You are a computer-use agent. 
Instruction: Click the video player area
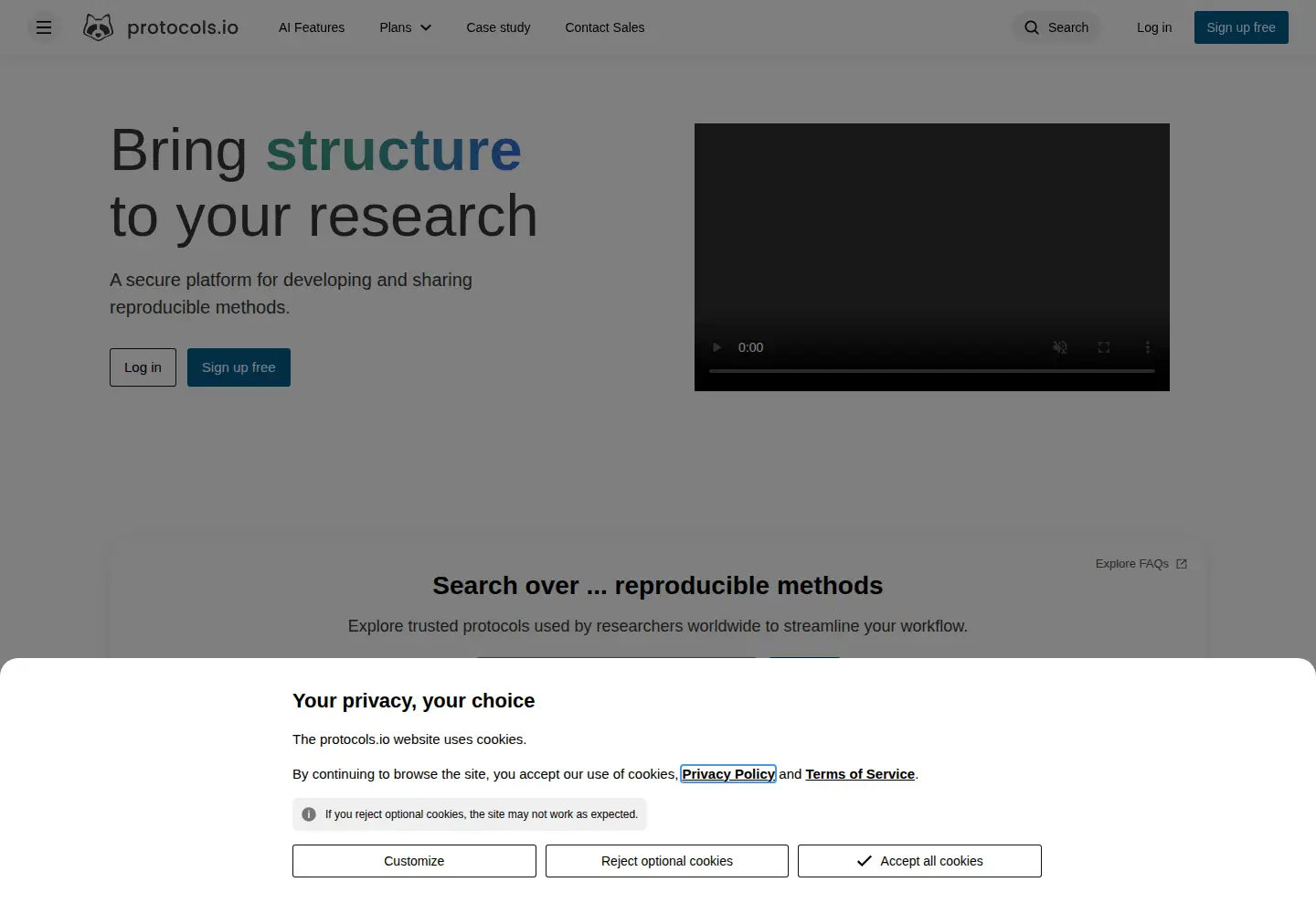coord(932,257)
